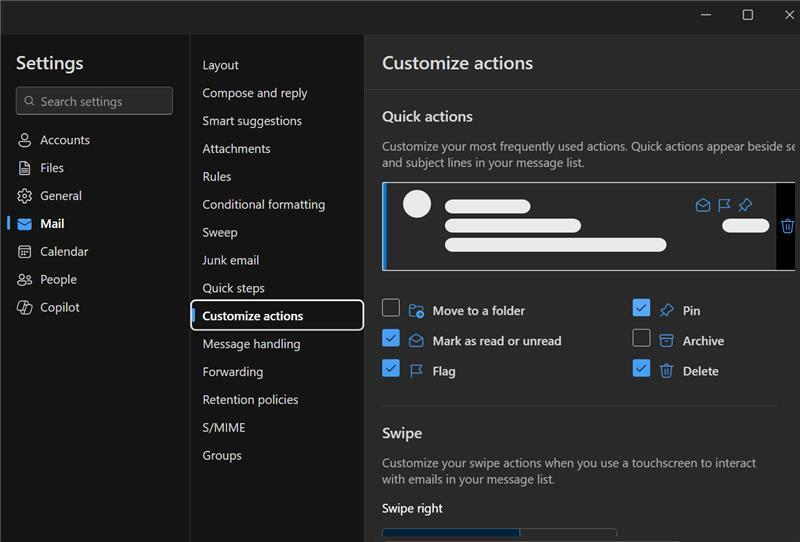The image size is (800, 542).
Task: Click the Files document icon
Action: pos(24,168)
